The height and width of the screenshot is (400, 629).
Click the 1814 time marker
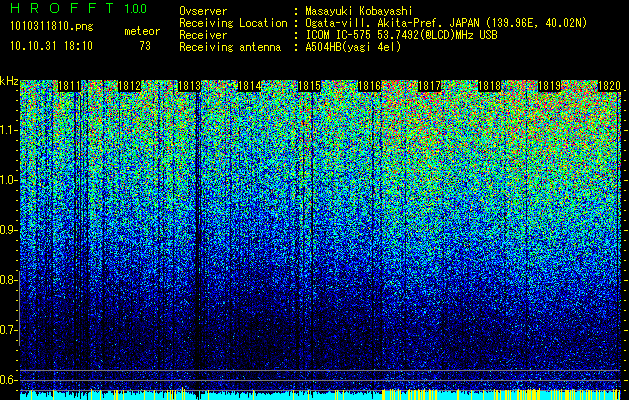coord(250,86)
